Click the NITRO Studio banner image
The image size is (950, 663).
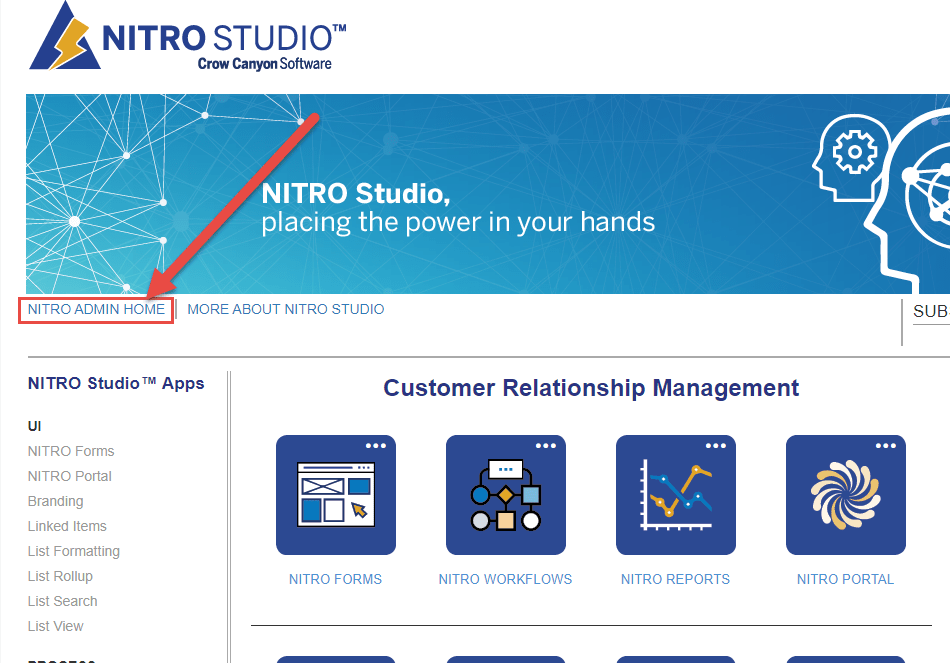click(487, 194)
